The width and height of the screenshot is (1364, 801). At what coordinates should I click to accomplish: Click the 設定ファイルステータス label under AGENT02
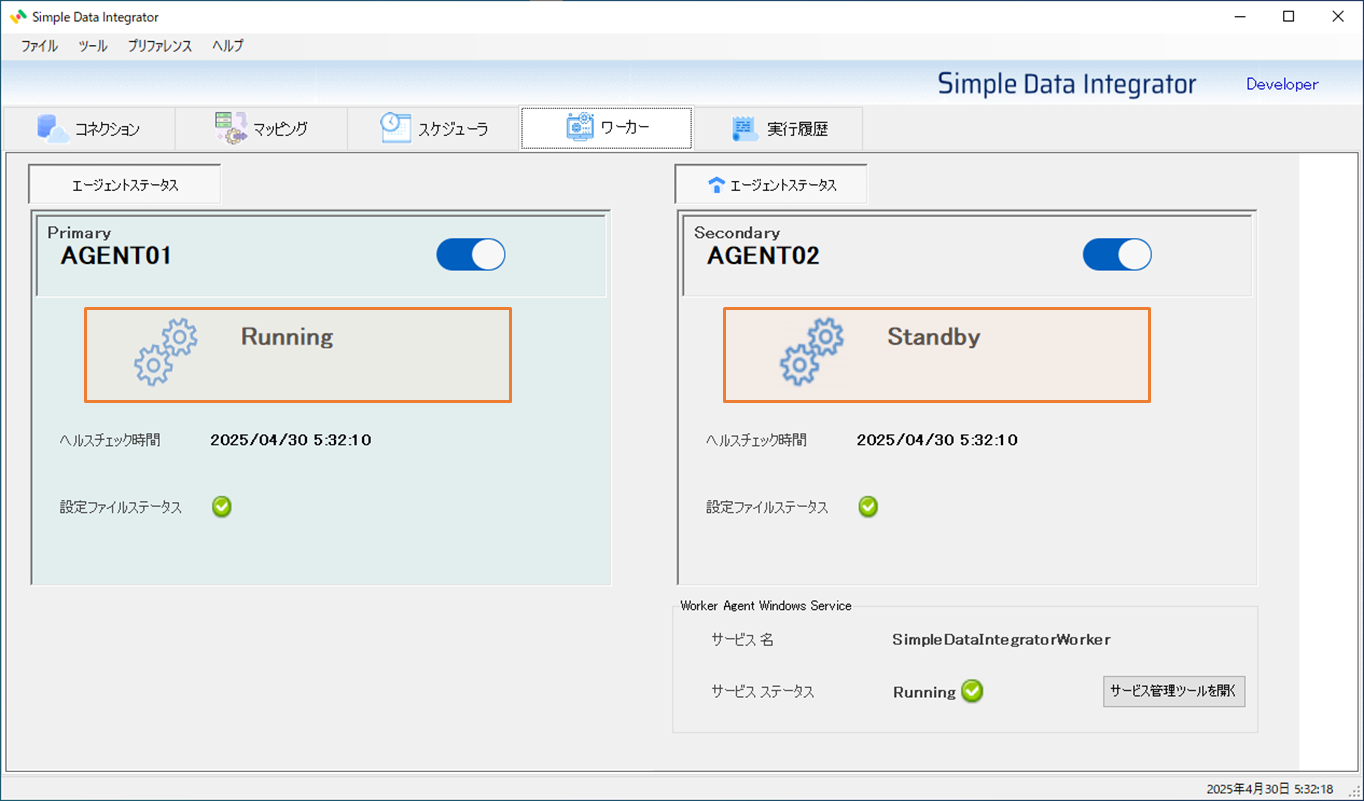767,507
